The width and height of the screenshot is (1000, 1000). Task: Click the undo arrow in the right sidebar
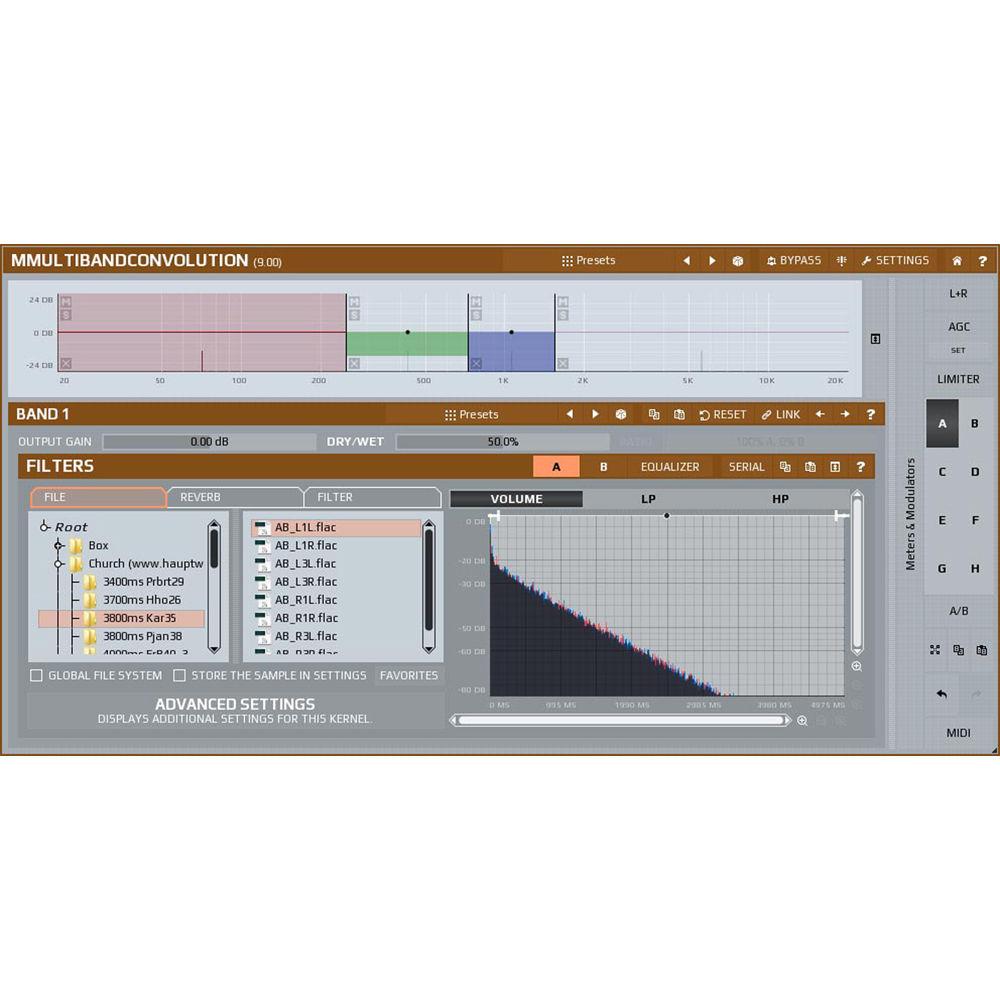click(940, 694)
